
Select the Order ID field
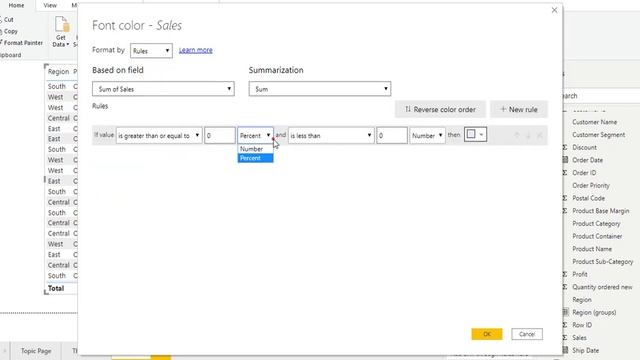click(584, 173)
